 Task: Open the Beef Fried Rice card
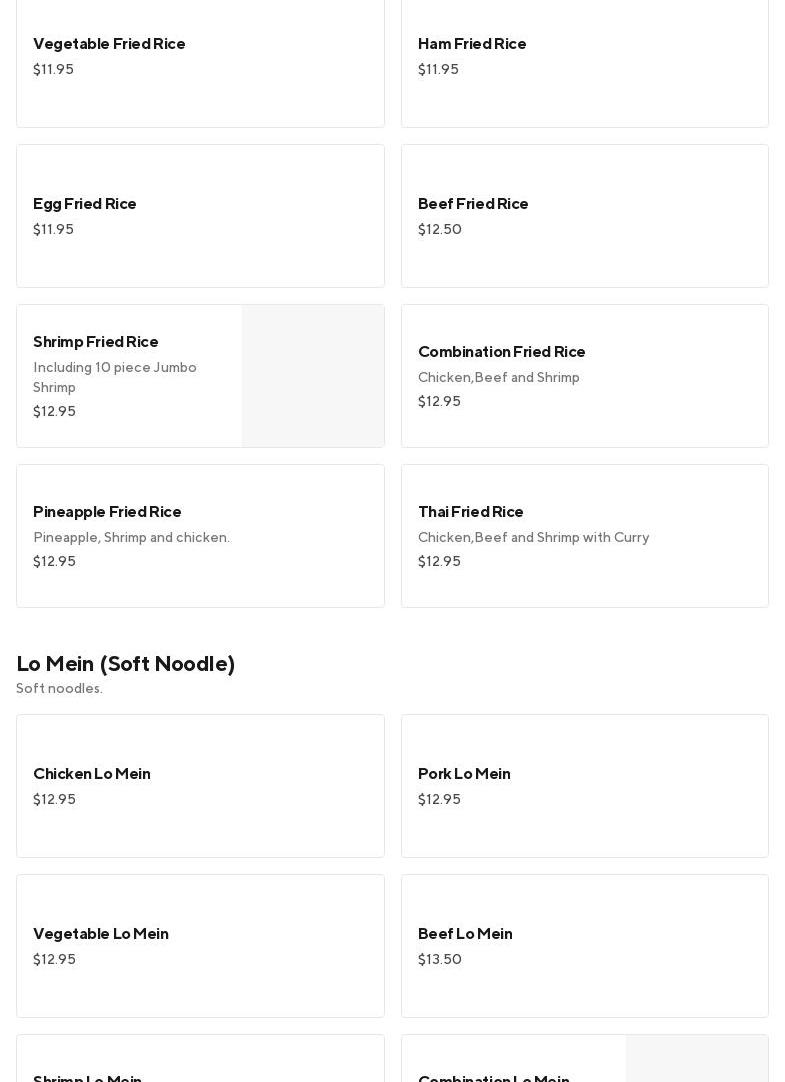point(584,216)
